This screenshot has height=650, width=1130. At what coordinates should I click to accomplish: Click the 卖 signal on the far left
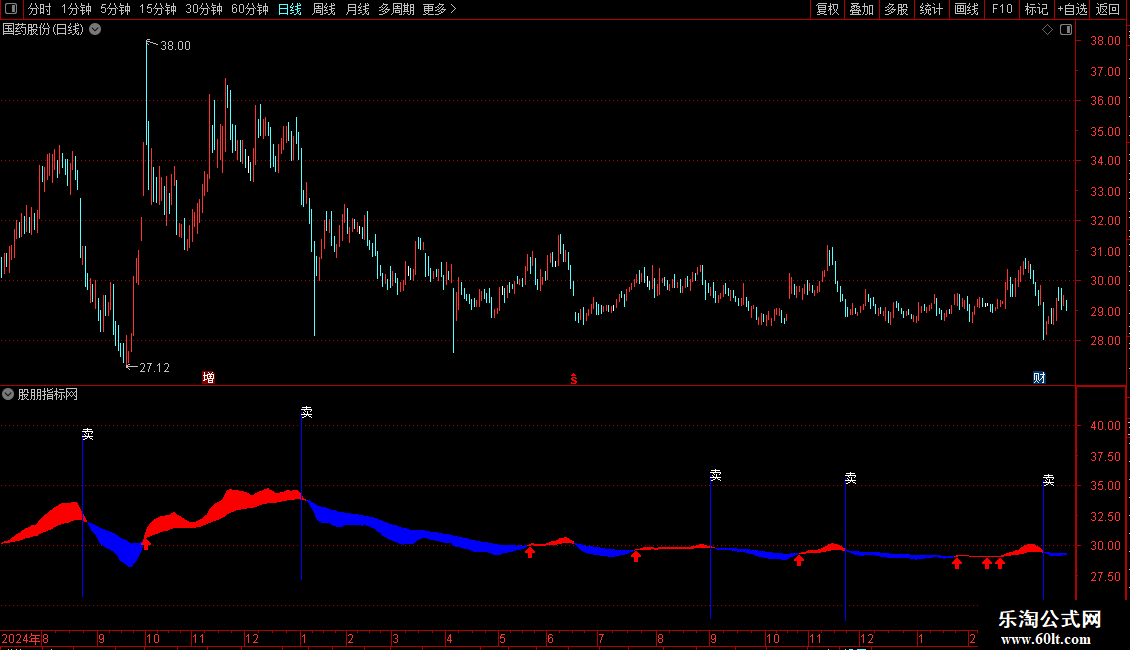pyautogui.click(x=87, y=435)
